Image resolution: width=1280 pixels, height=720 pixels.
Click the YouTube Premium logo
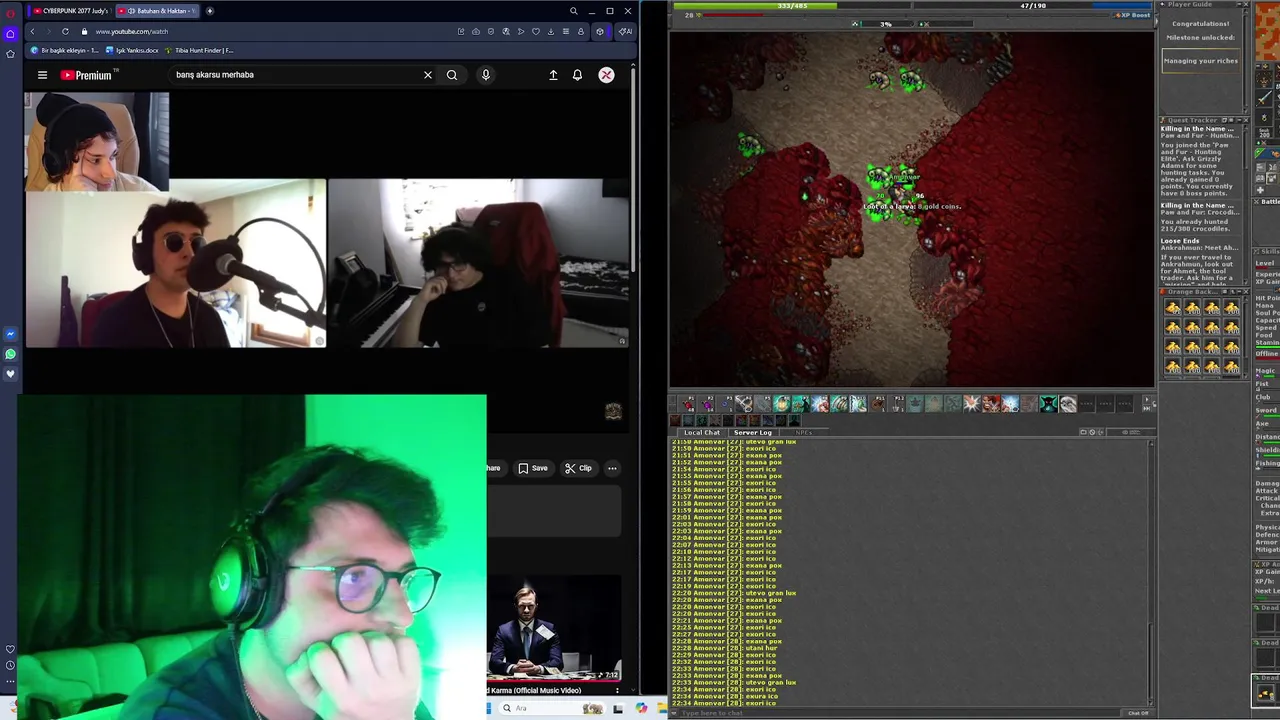pyautogui.click(x=86, y=75)
